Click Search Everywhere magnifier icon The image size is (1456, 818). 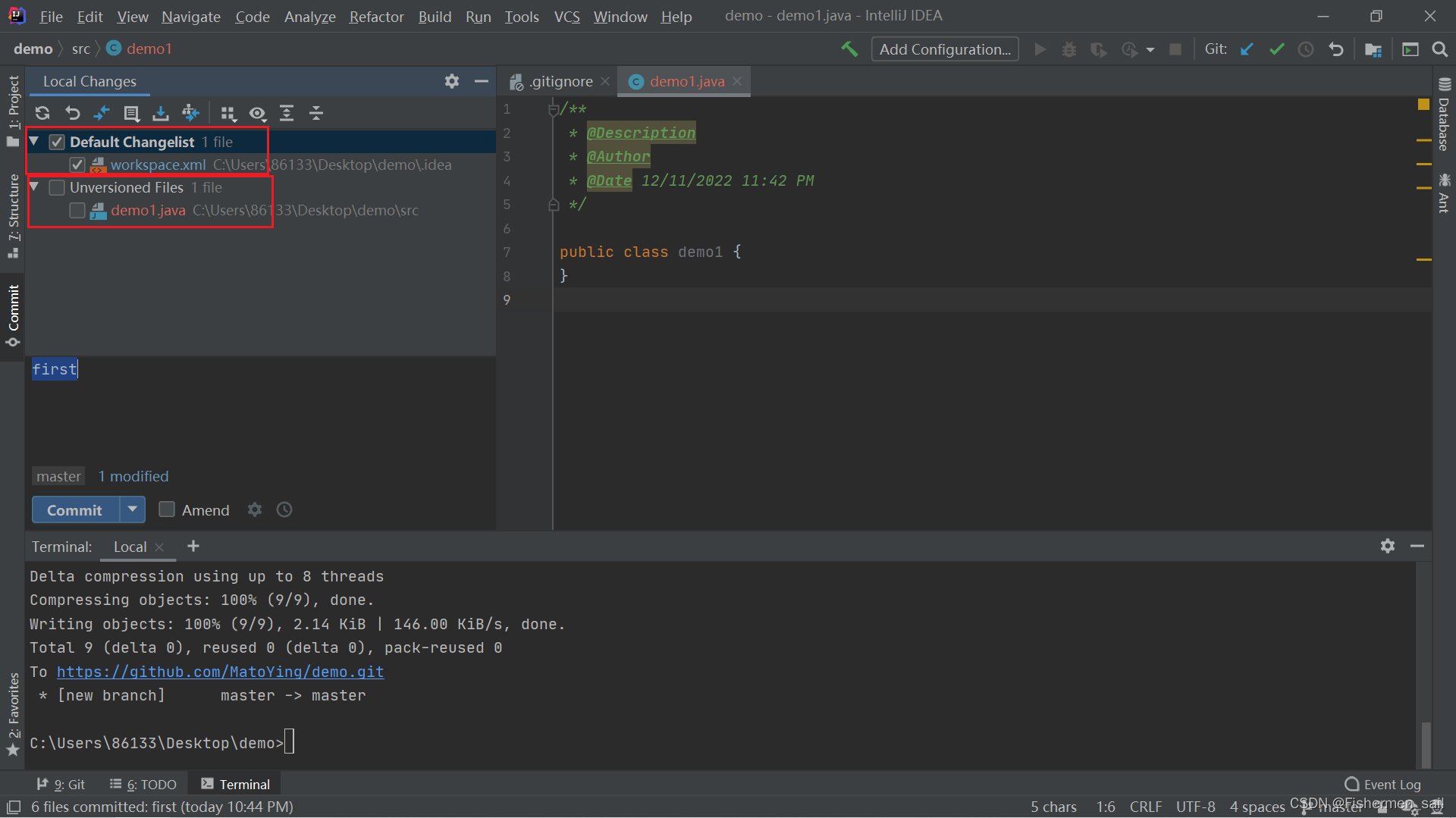(x=1439, y=49)
